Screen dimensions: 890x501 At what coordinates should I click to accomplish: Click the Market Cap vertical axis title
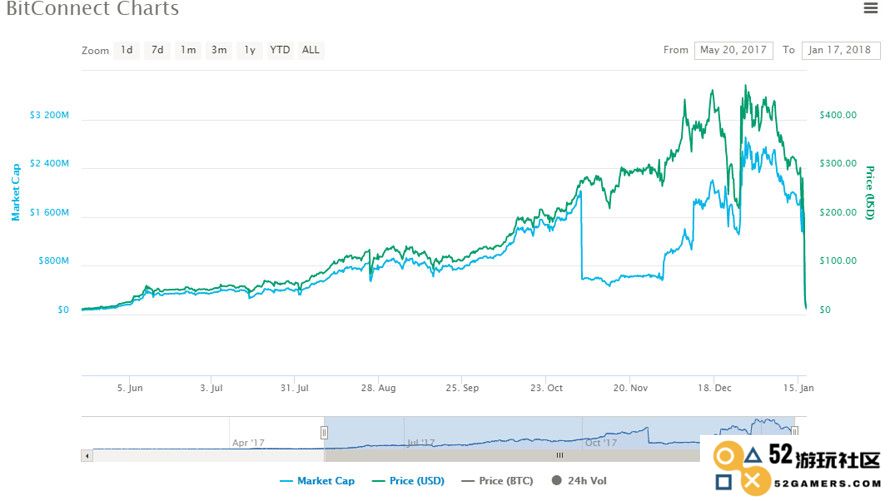coord(15,192)
